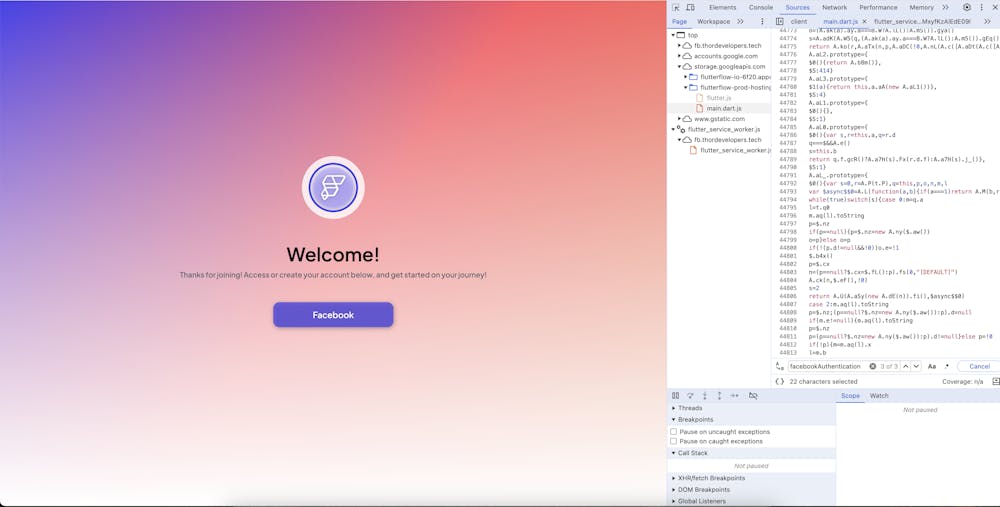Activate the inspect element picker icon
Screen dimensions: 1000x507
point(676,8)
